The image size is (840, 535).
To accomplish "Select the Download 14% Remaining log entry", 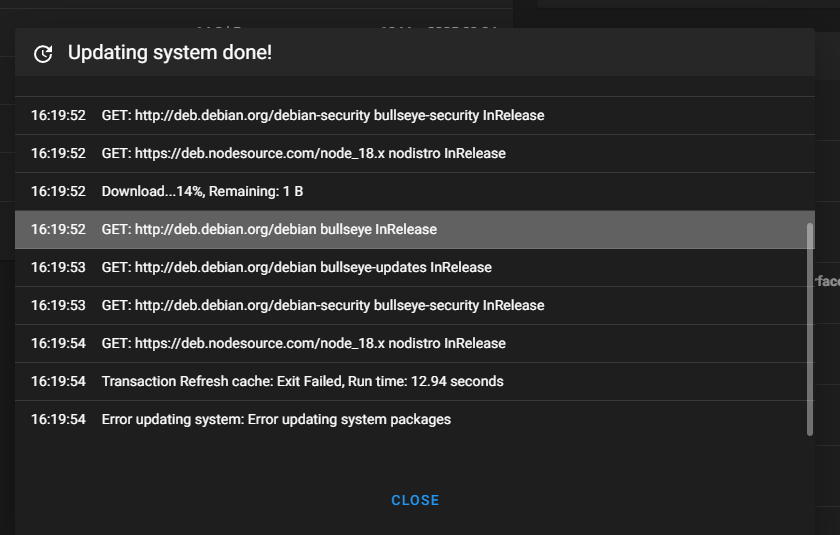I will point(415,191).
